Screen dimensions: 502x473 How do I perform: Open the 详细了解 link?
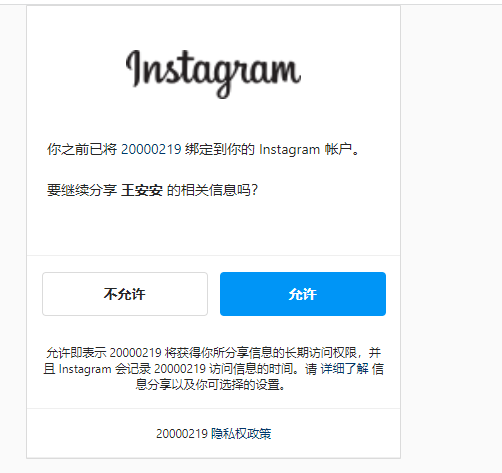click(x=344, y=369)
